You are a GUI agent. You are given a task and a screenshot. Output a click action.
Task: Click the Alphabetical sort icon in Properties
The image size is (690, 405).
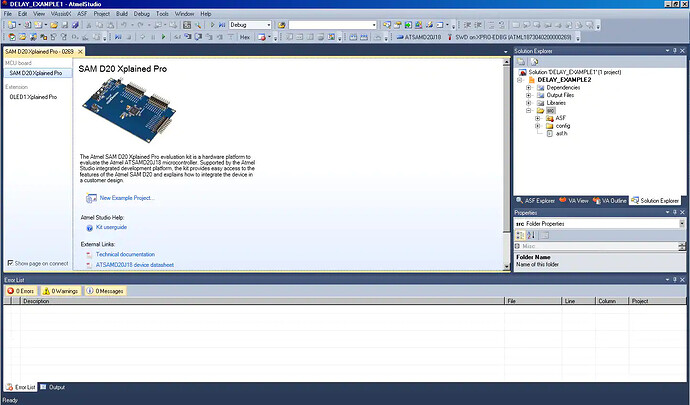[x=531, y=235]
